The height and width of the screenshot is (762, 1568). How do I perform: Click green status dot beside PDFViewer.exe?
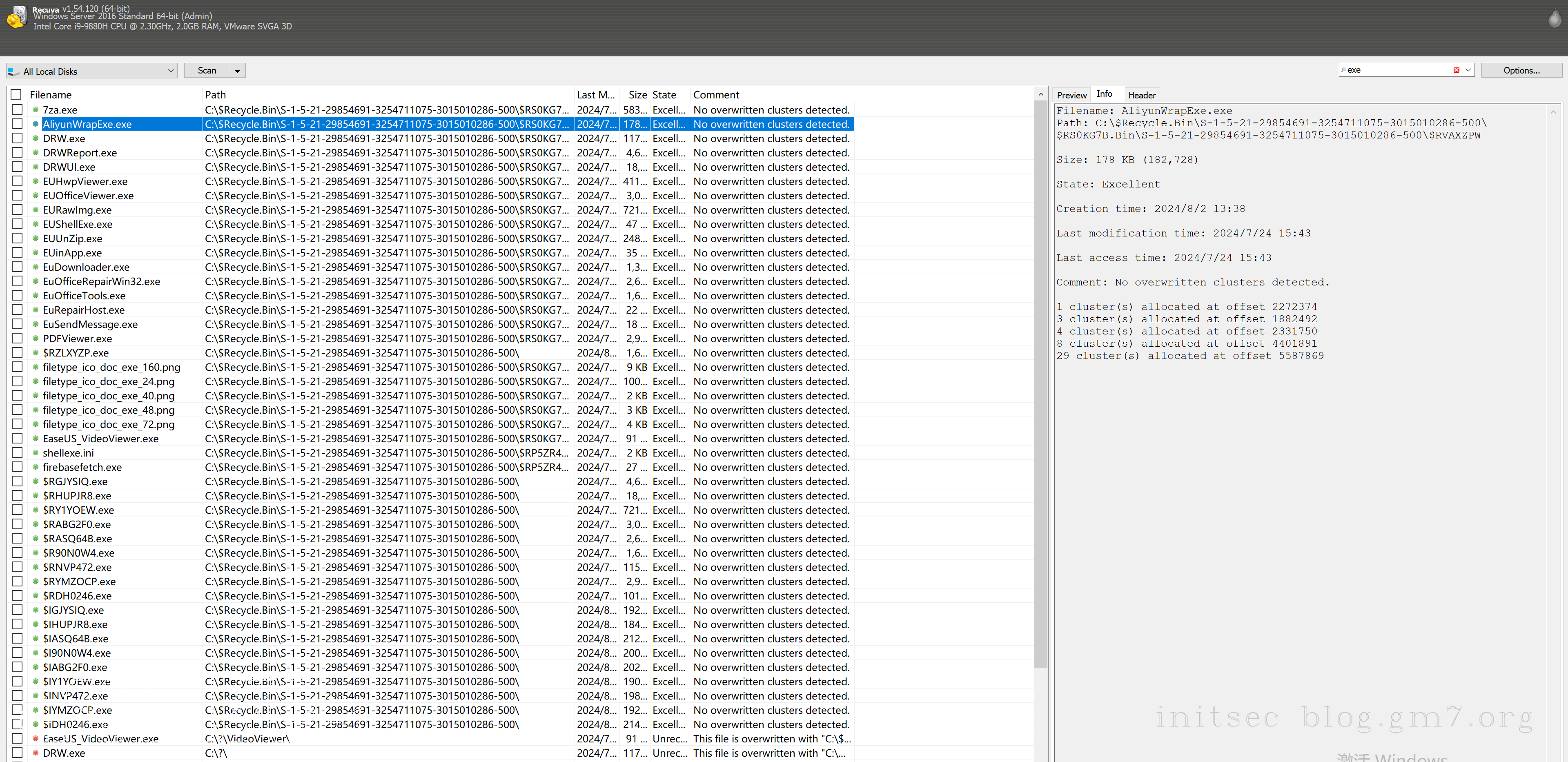[36, 339]
